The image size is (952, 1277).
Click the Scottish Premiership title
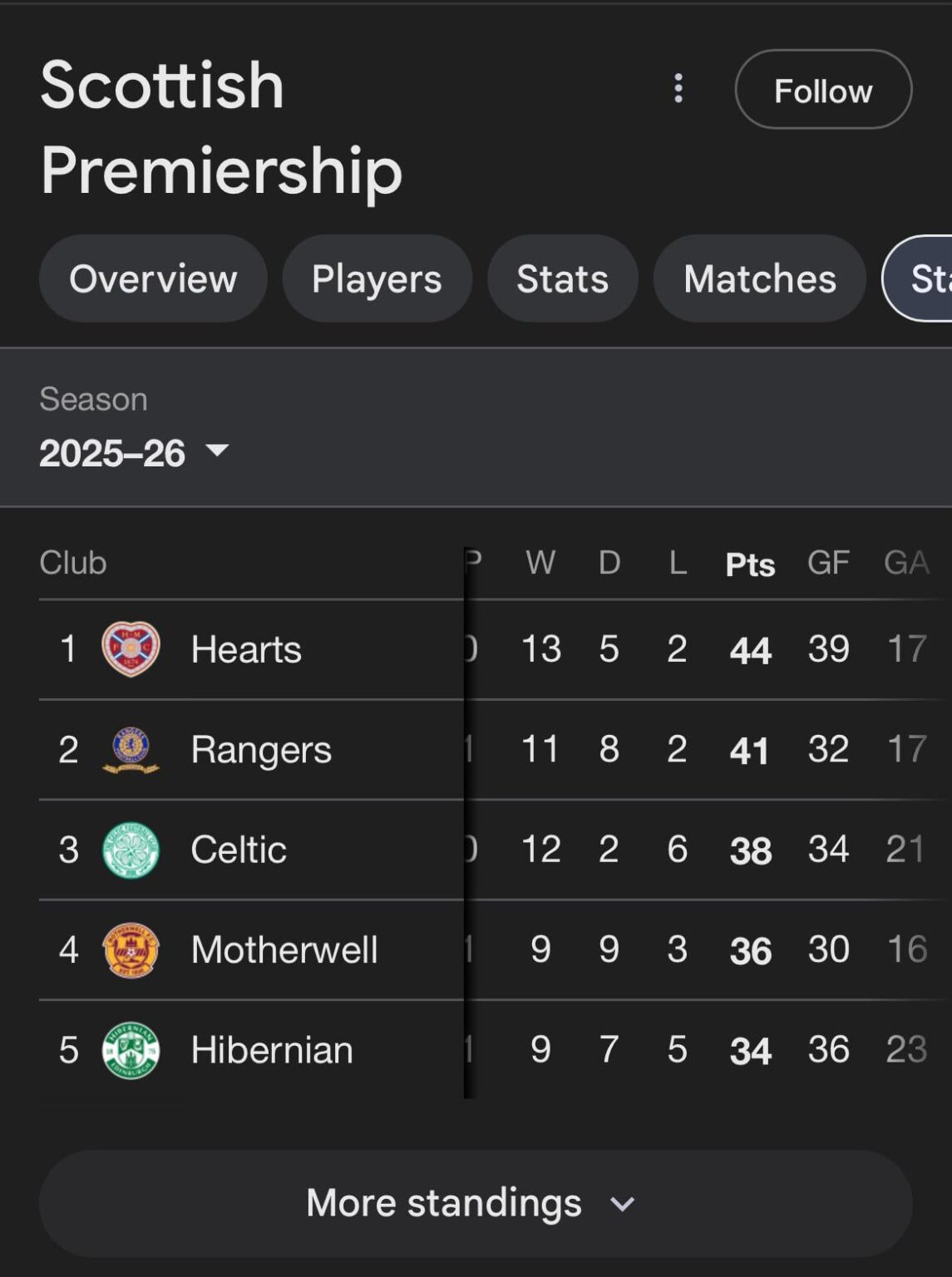221,129
